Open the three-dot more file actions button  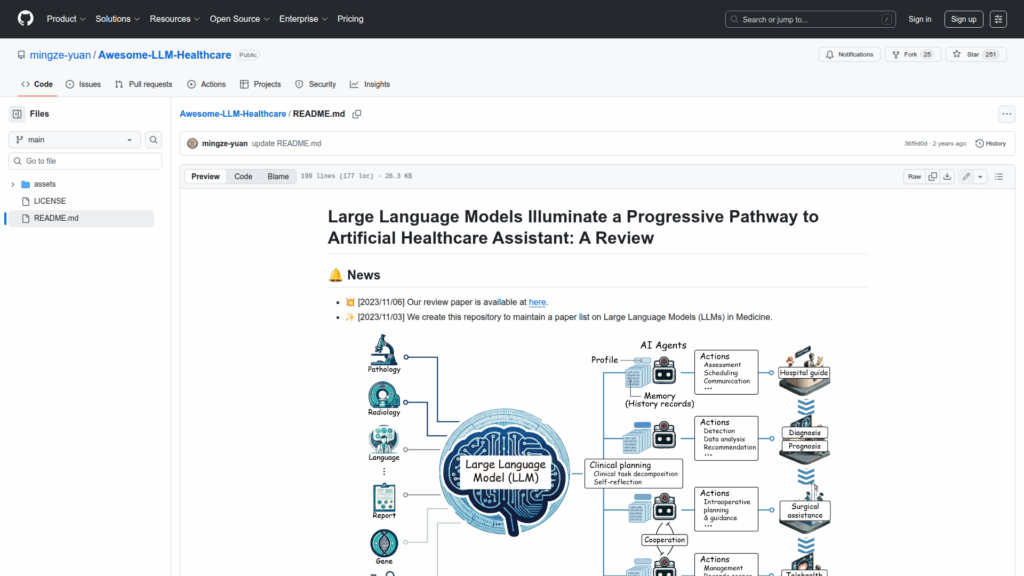[1006, 114]
